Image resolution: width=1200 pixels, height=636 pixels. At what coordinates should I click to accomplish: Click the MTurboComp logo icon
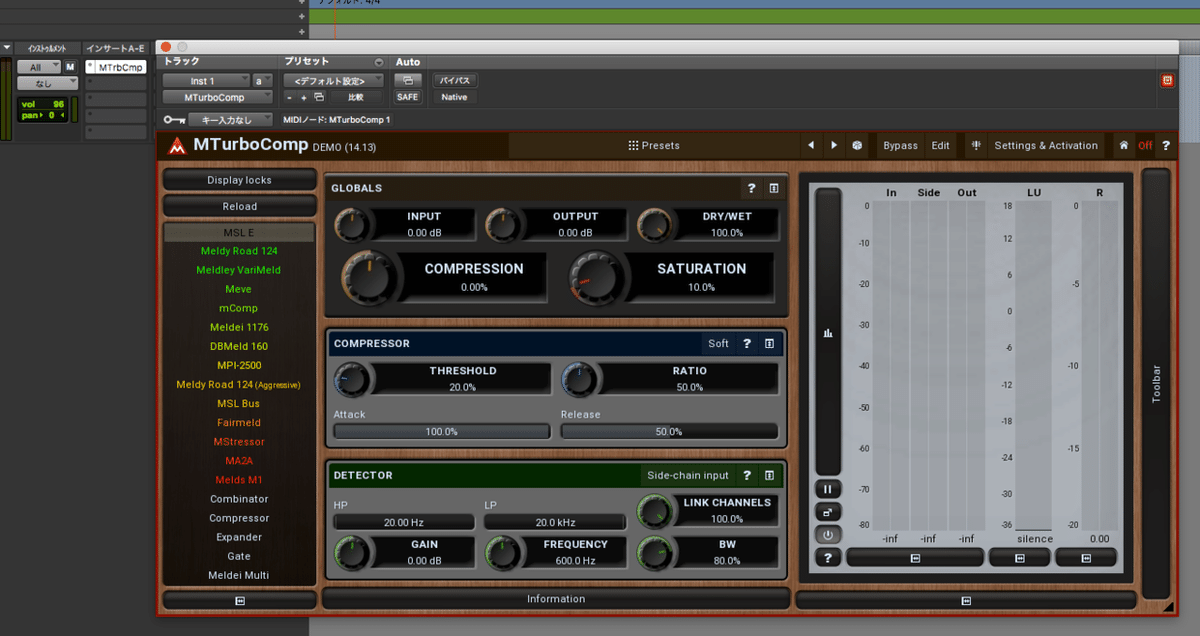[x=177, y=146]
